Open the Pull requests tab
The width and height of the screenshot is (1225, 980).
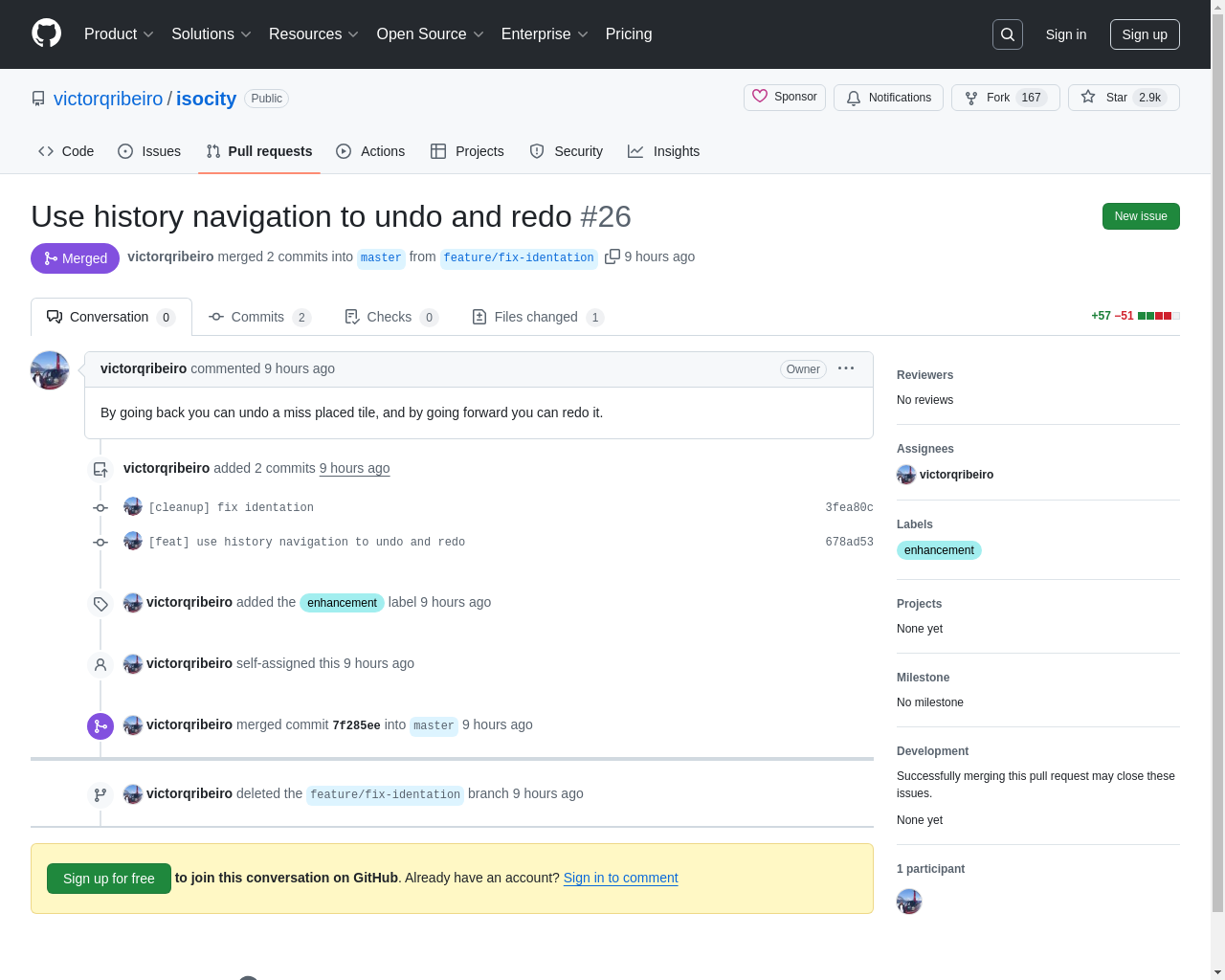[259, 151]
